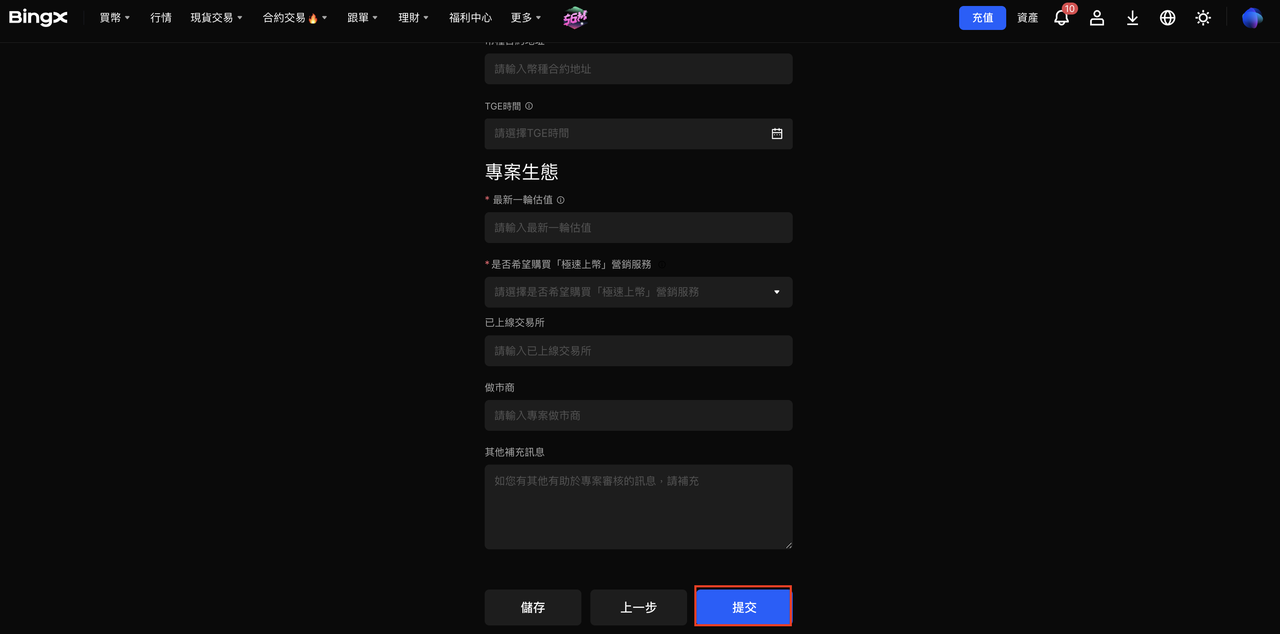Open the language globe icon

(1167, 18)
